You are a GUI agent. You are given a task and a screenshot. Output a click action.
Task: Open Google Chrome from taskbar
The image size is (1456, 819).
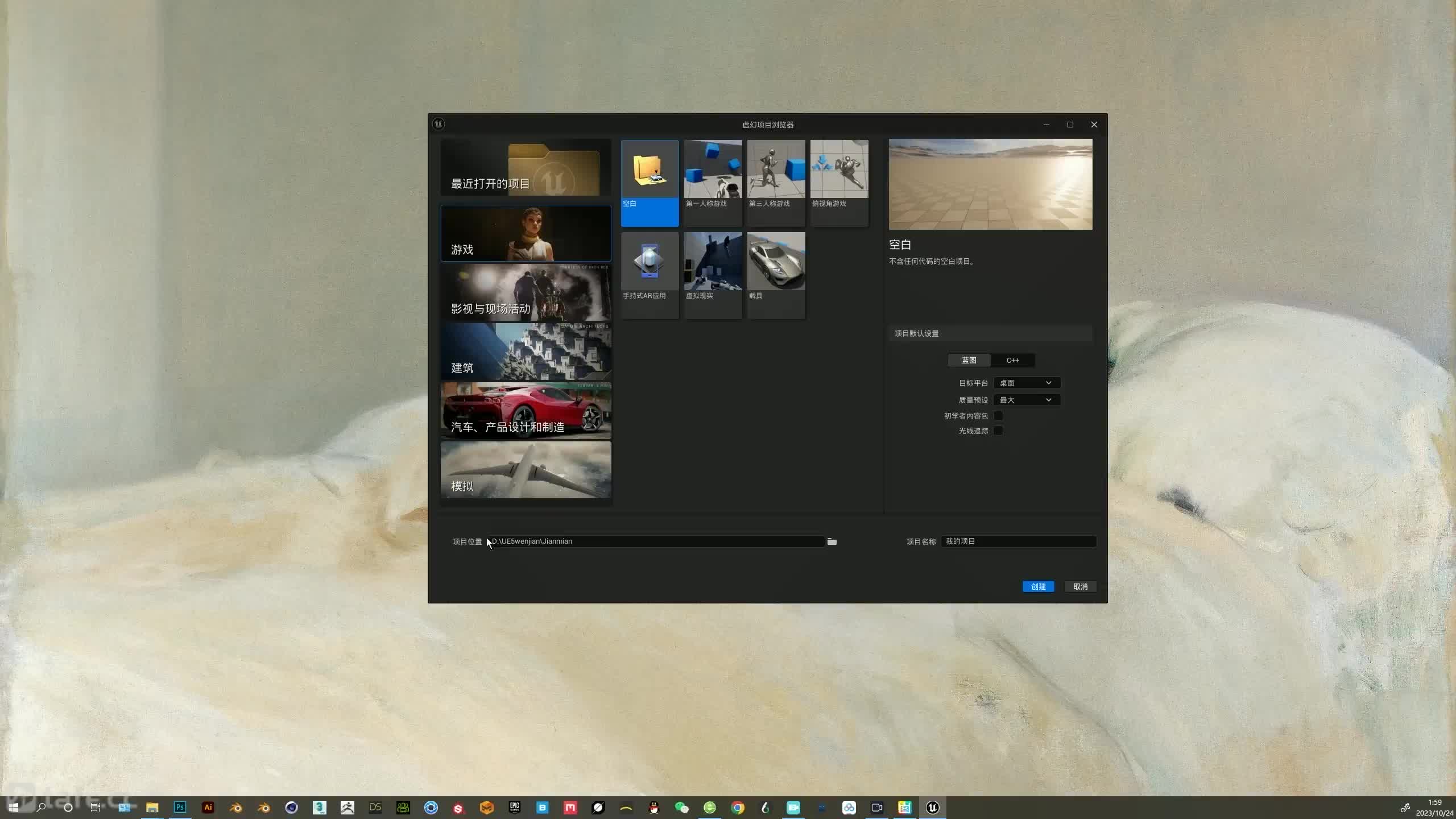[x=737, y=808]
